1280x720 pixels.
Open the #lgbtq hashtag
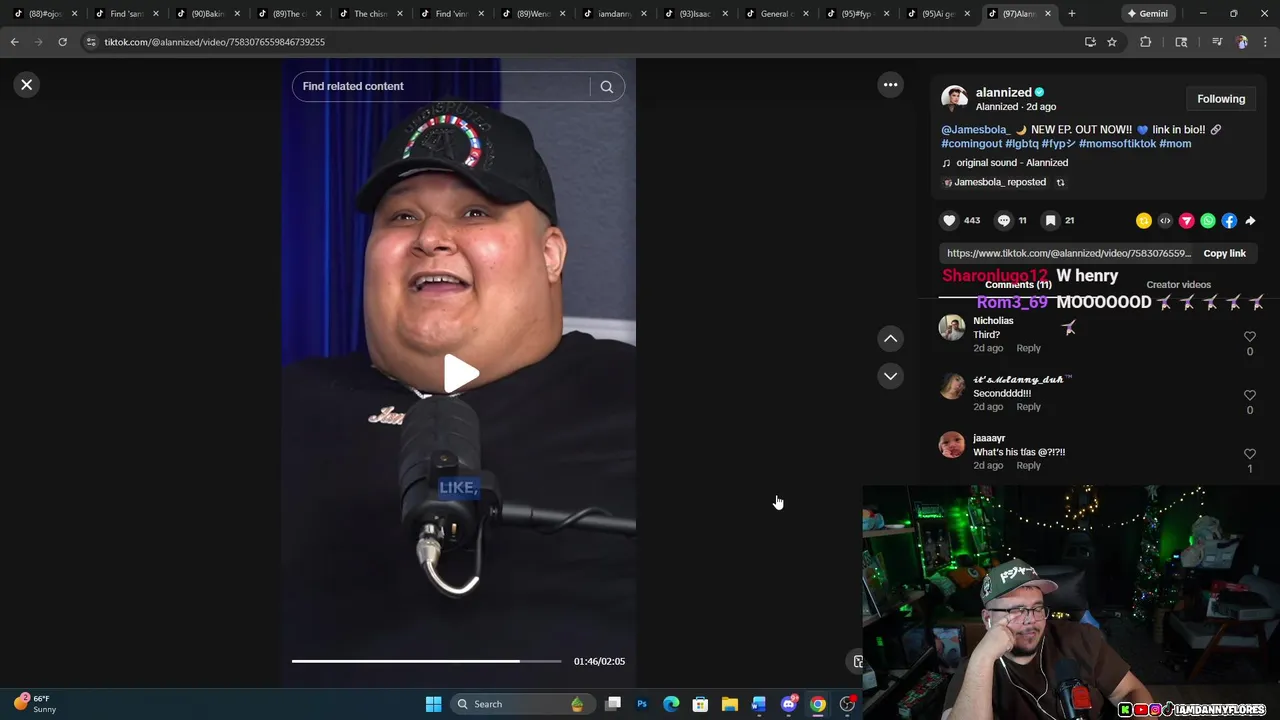pyautogui.click(x=1021, y=144)
